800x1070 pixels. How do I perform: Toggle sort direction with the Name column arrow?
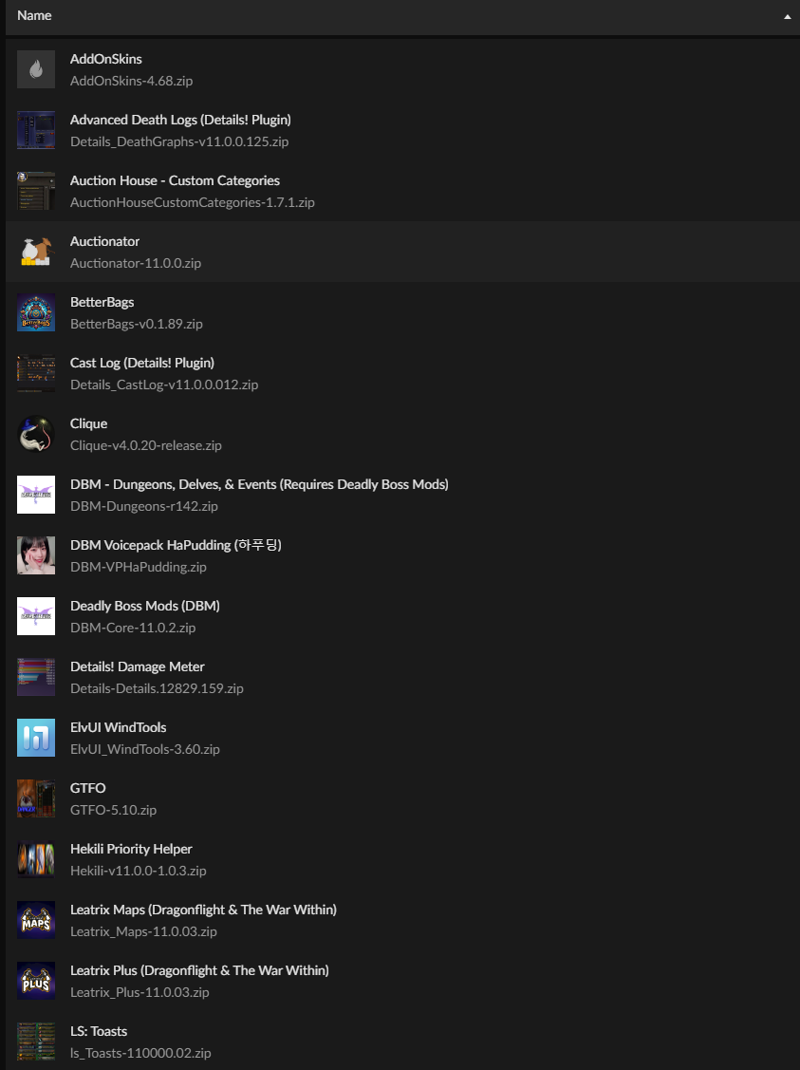click(787, 16)
